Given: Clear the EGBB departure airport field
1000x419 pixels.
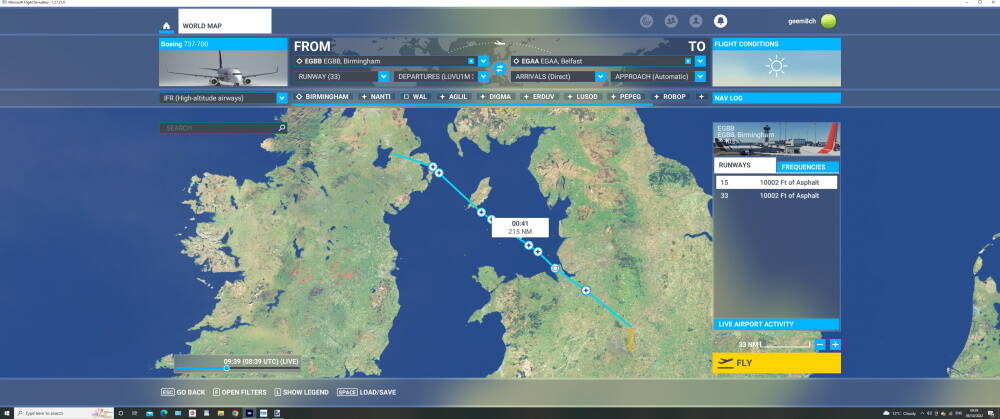Looking at the screenshot, I should click(x=471, y=61).
